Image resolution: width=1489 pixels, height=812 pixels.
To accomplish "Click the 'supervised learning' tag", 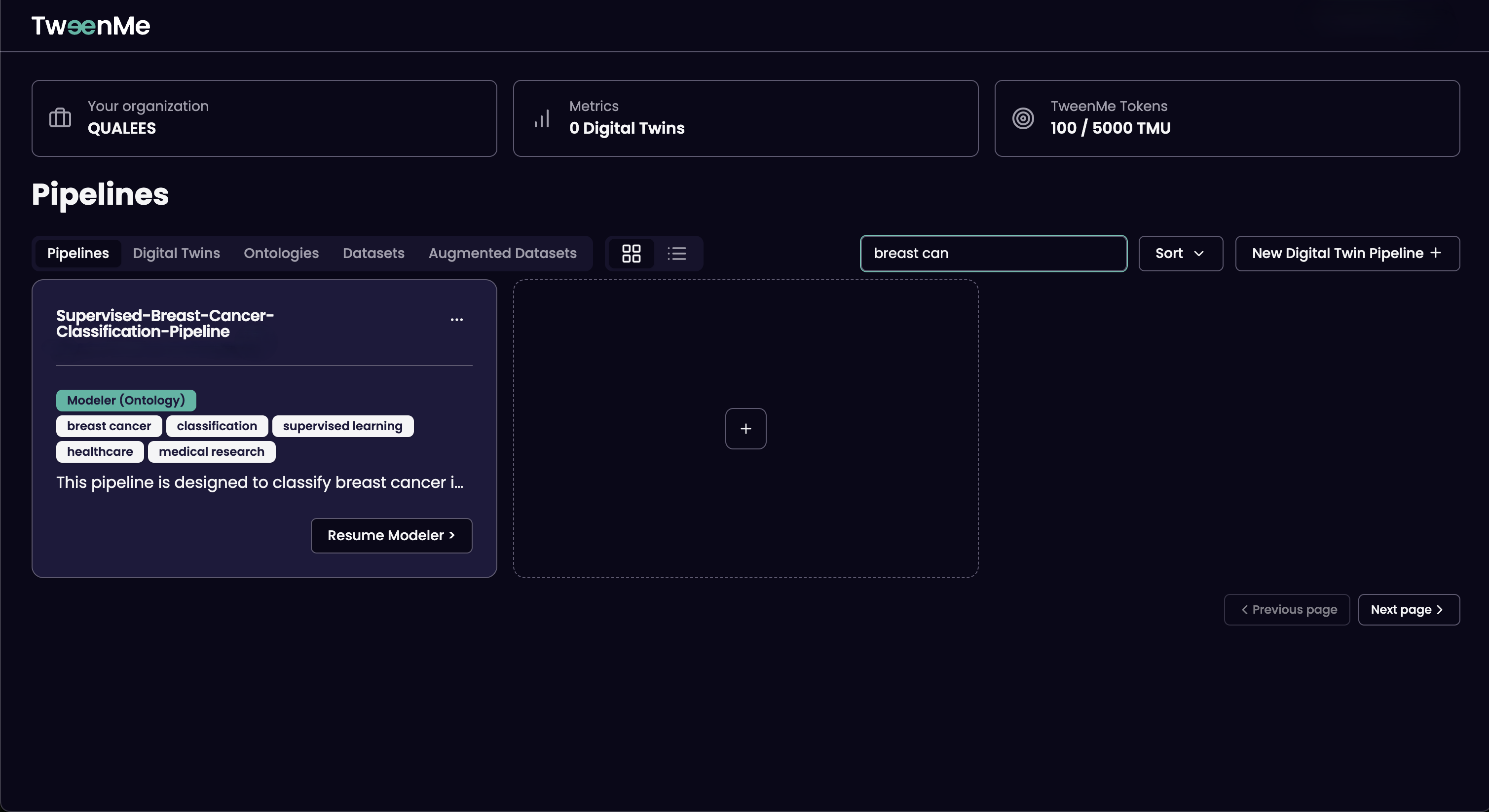I will coord(343,426).
